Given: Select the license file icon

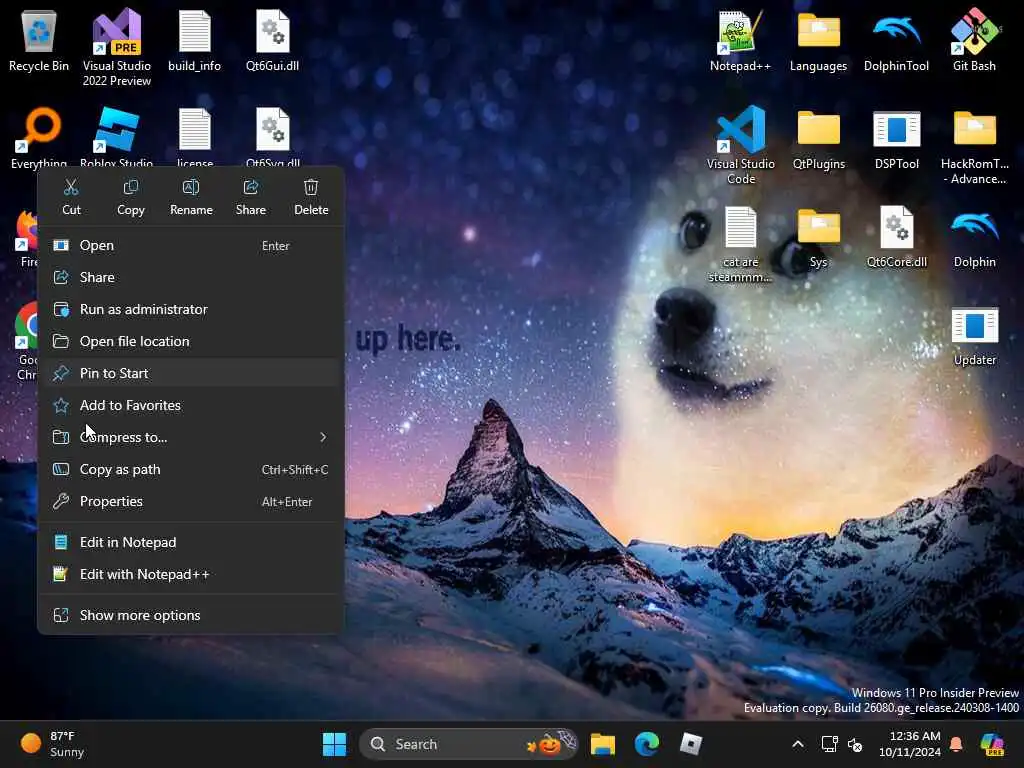Looking at the screenshot, I should click(x=195, y=137).
